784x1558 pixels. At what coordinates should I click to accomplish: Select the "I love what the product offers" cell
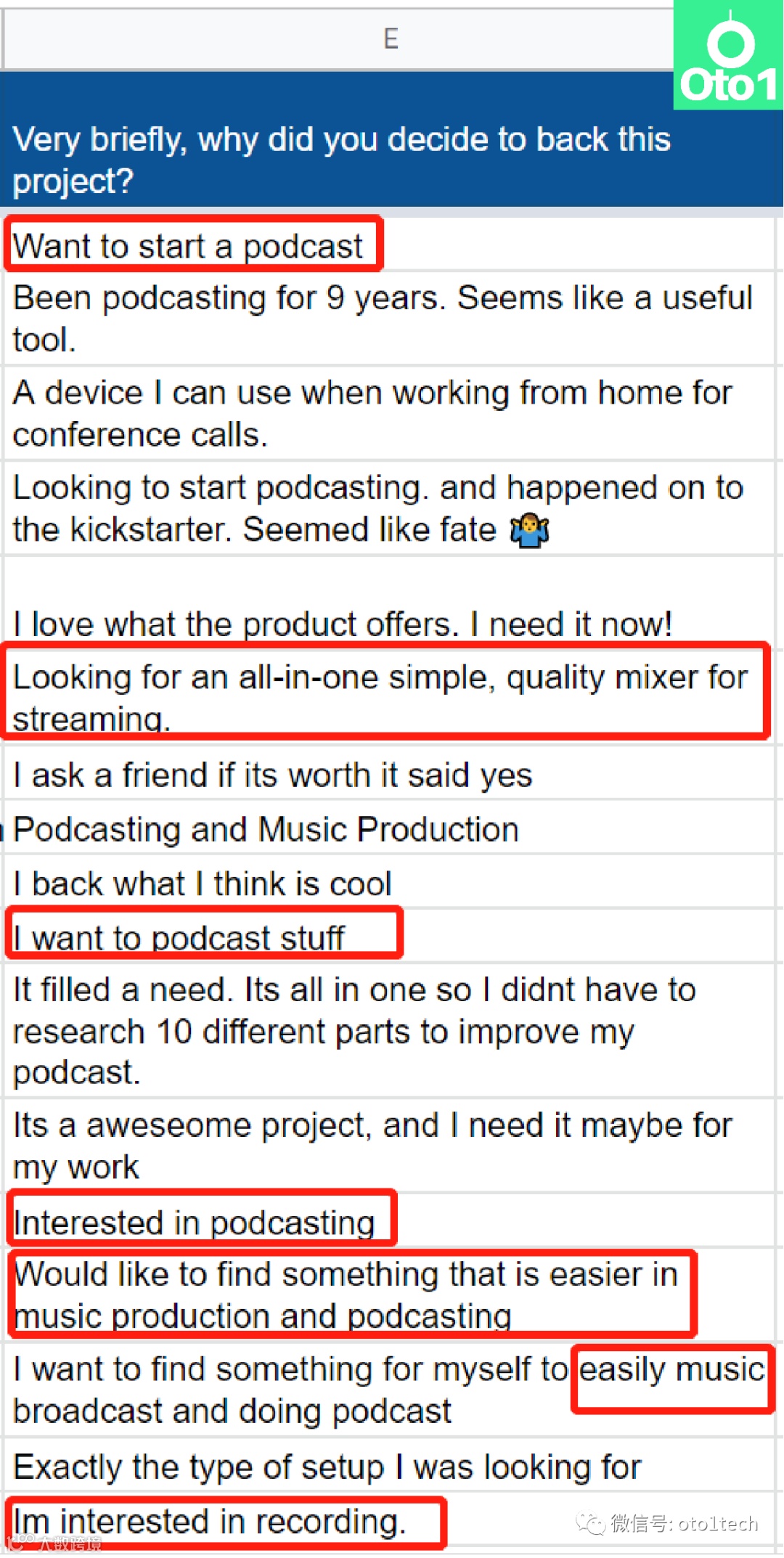tap(343, 624)
